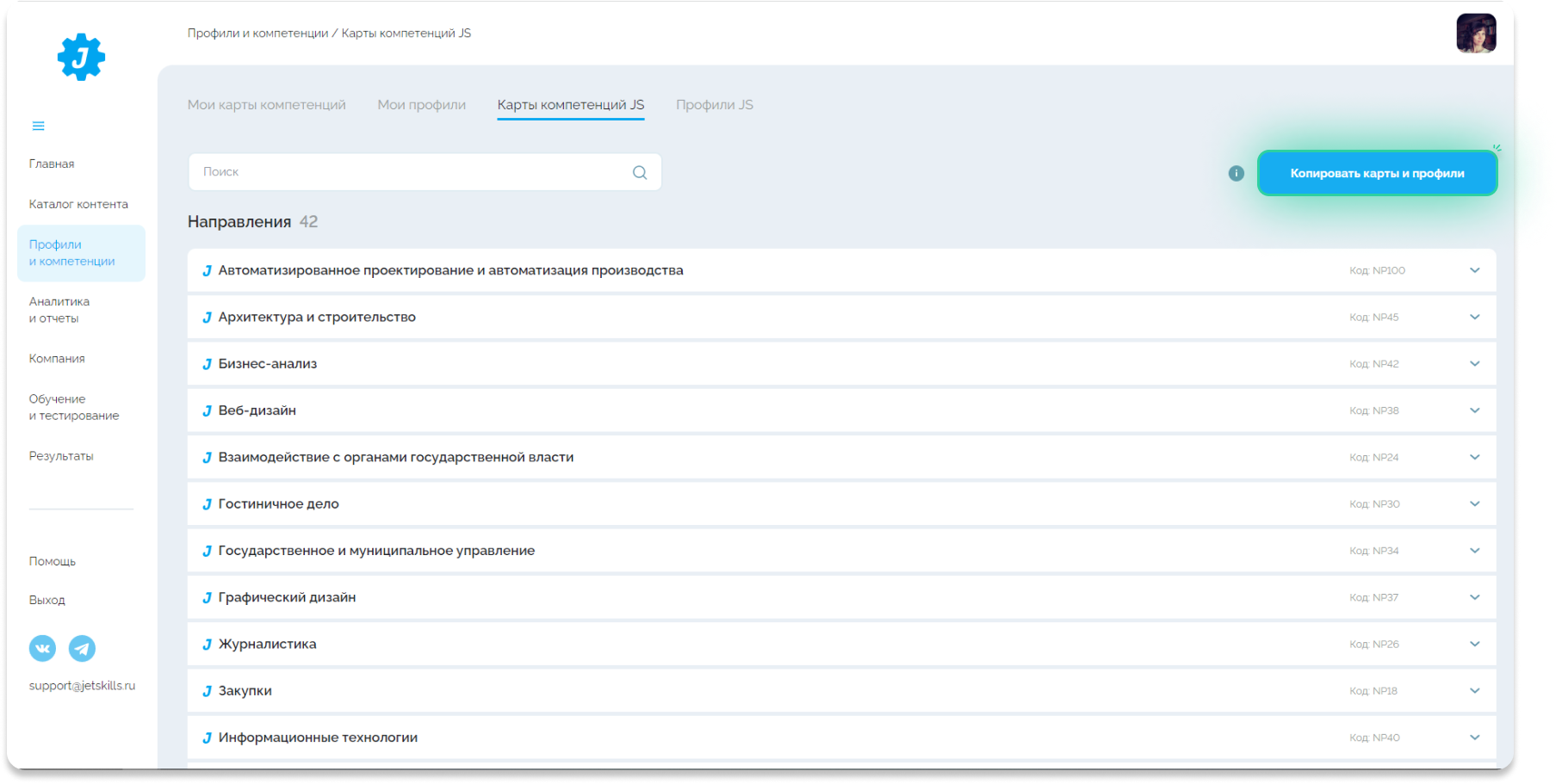Expand Информационные технологии chevron

pos(1474,738)
